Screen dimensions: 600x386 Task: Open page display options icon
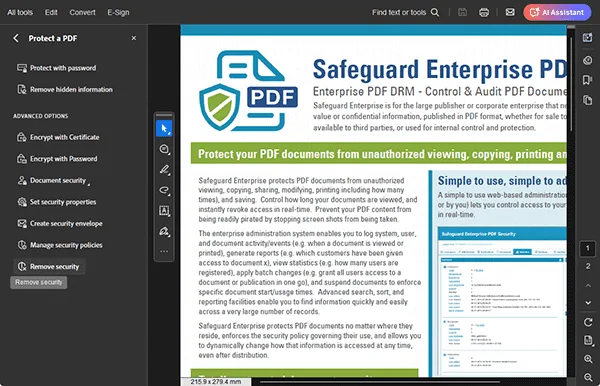(x=588, y=340)
